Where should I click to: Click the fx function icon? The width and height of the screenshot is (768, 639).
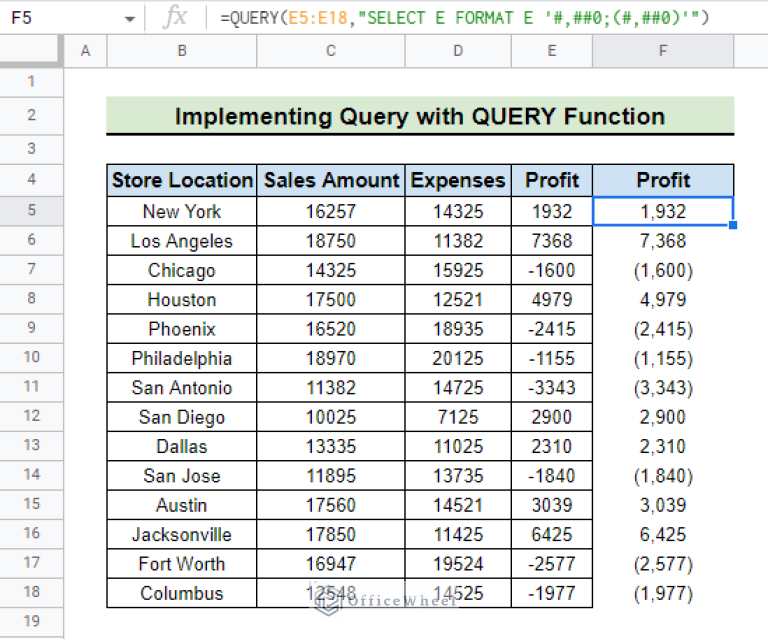(174, 18)
